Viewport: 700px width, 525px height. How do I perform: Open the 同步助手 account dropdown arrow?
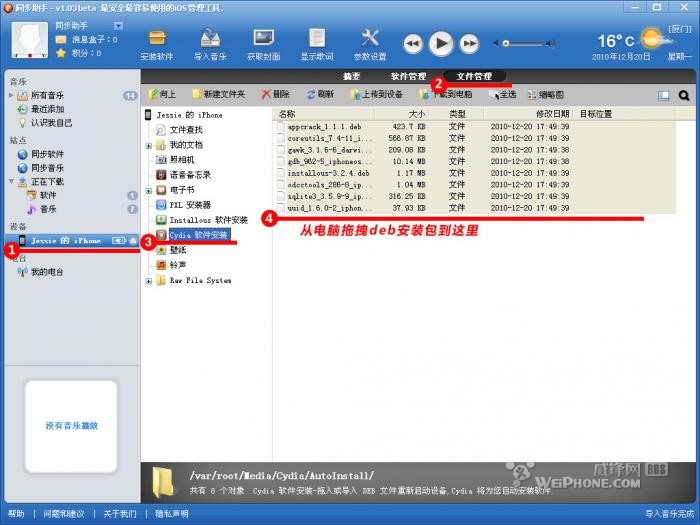pos(118,25)
